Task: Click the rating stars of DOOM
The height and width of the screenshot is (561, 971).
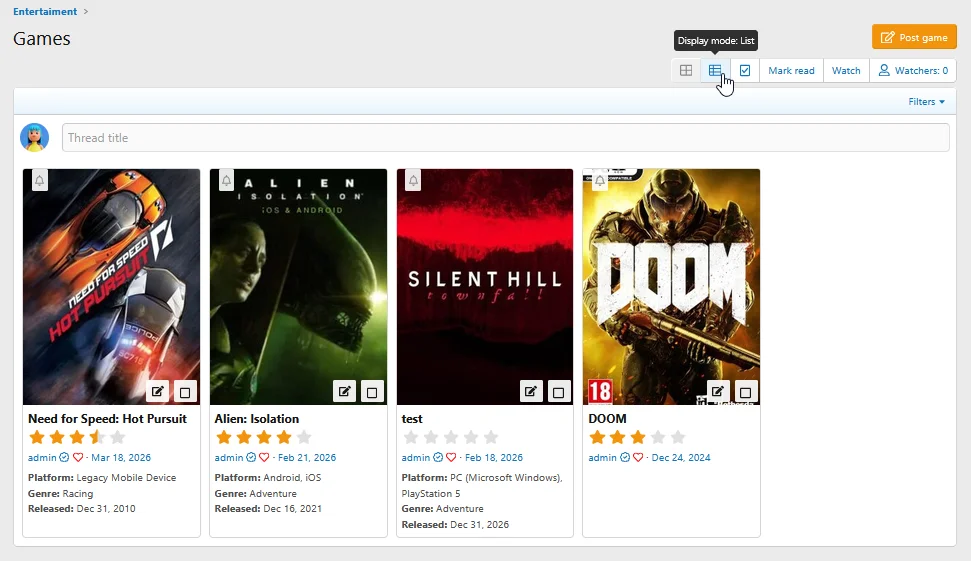Action: click(637, 438)
